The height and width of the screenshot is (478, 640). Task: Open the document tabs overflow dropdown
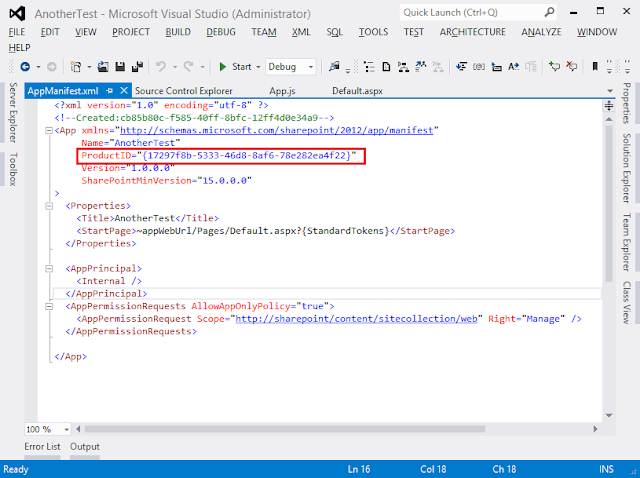pos(610,91)
